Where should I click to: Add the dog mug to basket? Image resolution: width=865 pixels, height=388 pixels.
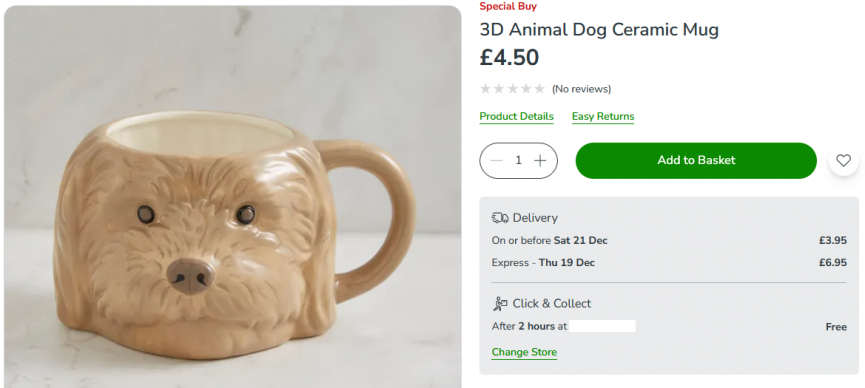(x=696, y=161)
